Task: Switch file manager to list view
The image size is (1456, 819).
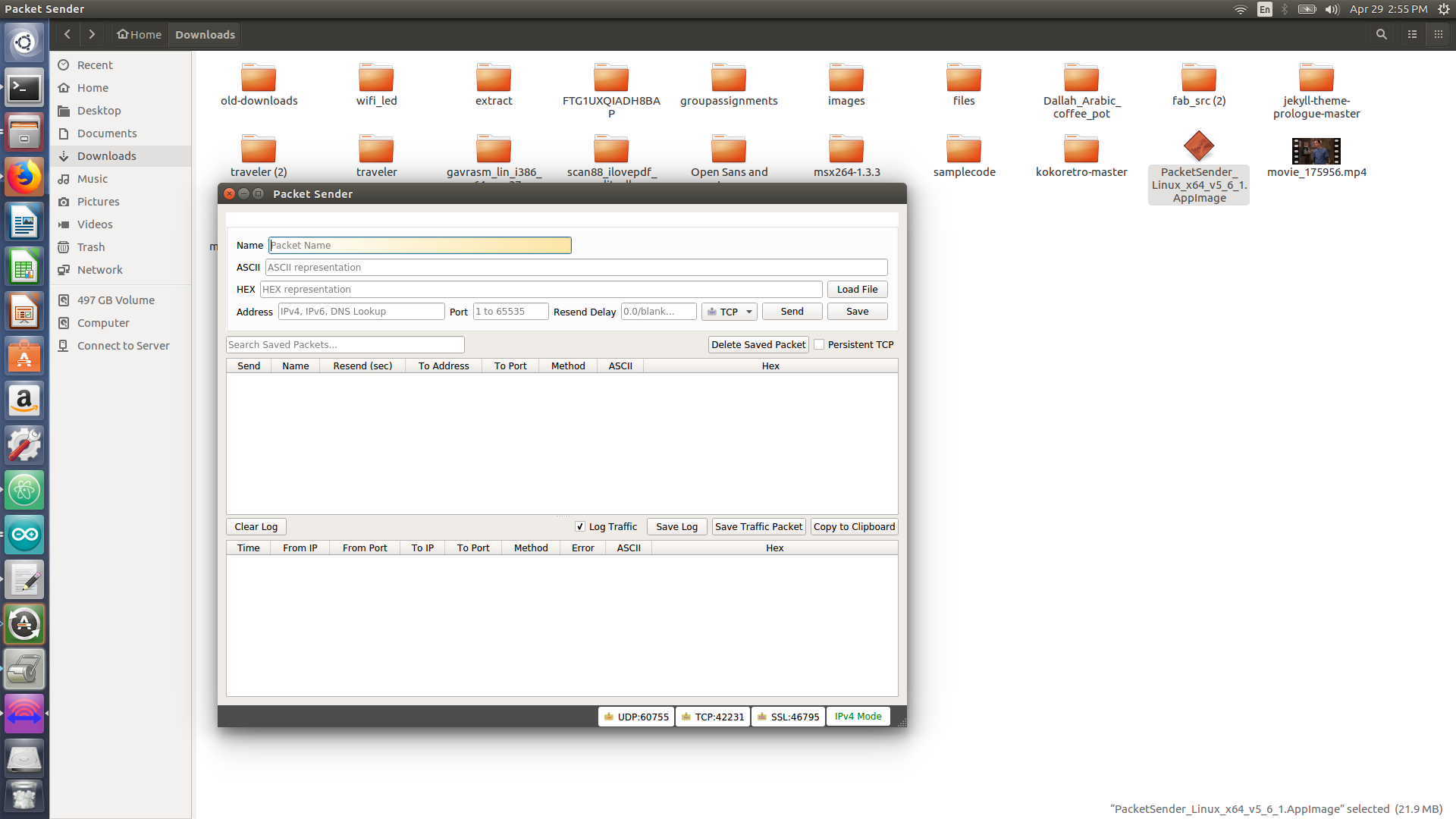Action: [1412, 34]
